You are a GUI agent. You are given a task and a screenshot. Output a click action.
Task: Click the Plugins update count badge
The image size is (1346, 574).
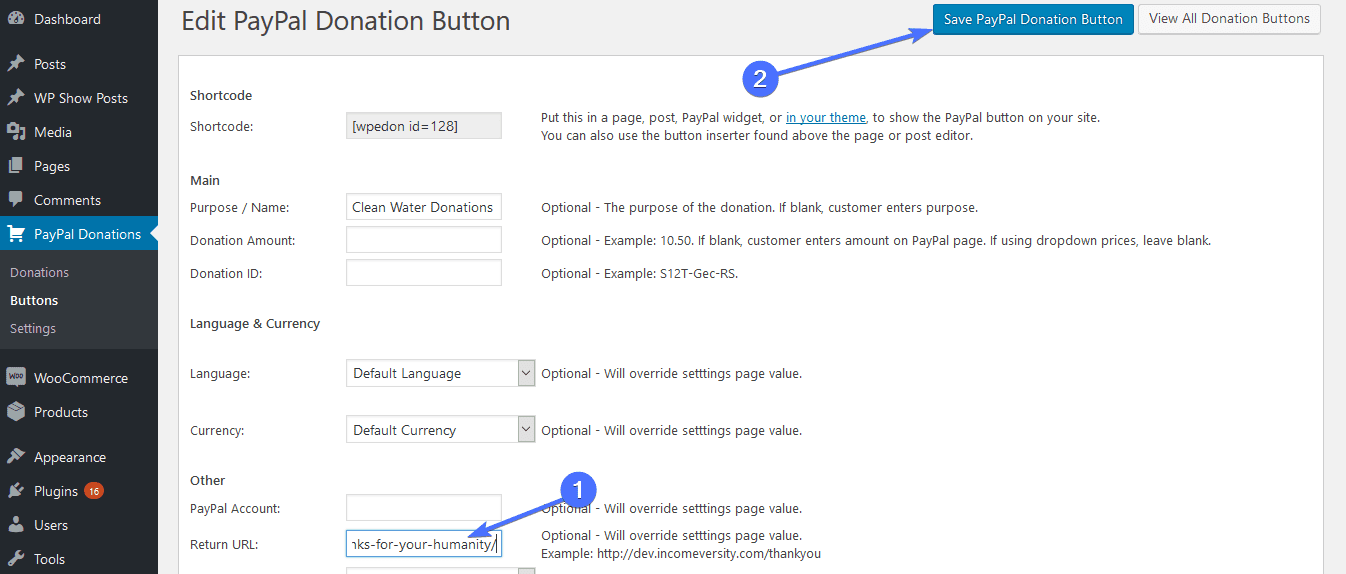(x=94, y=491)
